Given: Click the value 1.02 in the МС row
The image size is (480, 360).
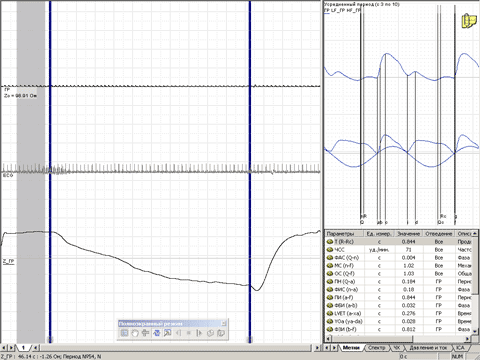Looking at the screenshot, I should [x=408, y=265].
